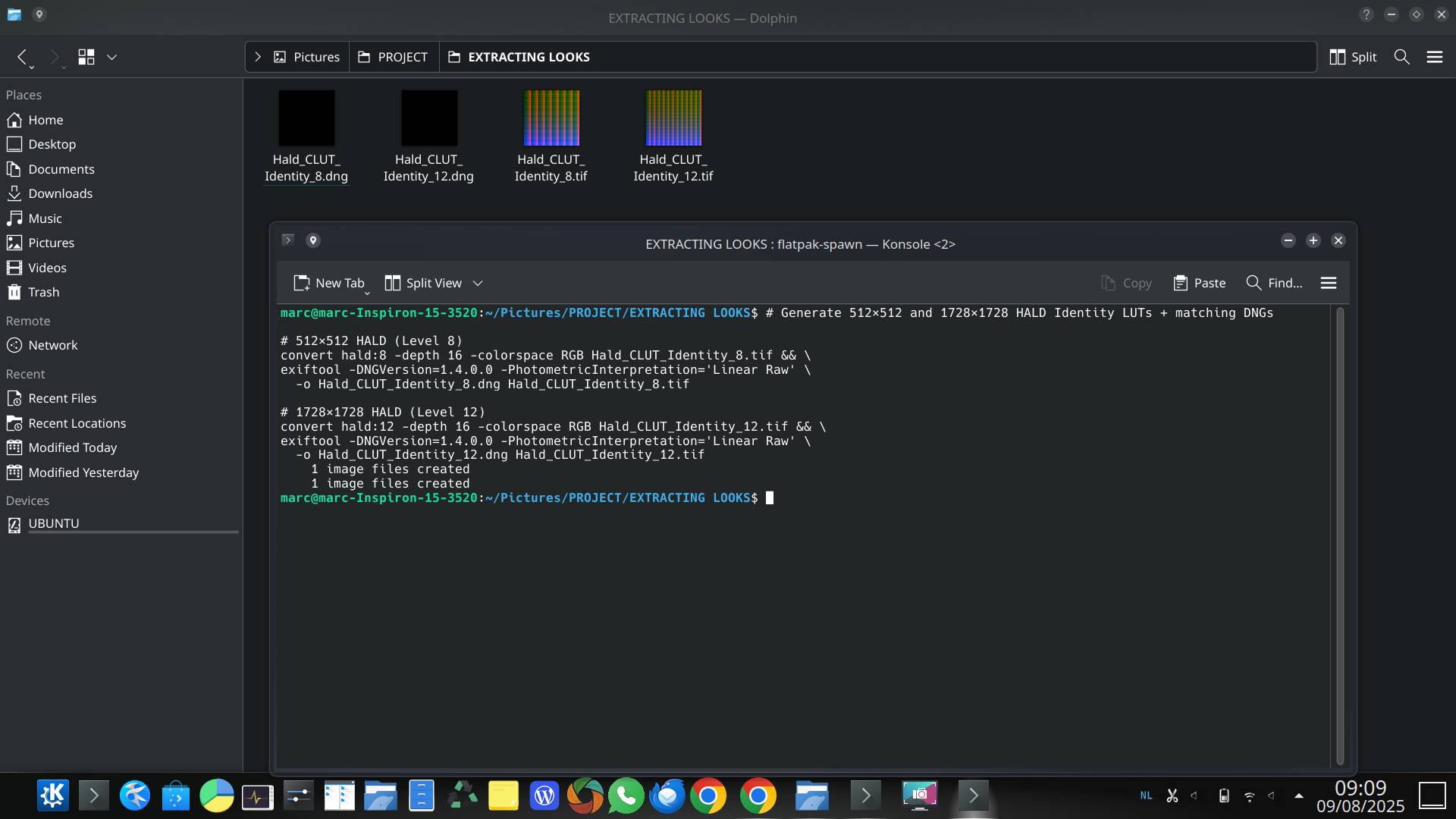The width and height of the screenshot is (1456, 819).
Task: Click the back navigation arrow in Dolphin
Action: pyautogui.click(x=23, y=57)
